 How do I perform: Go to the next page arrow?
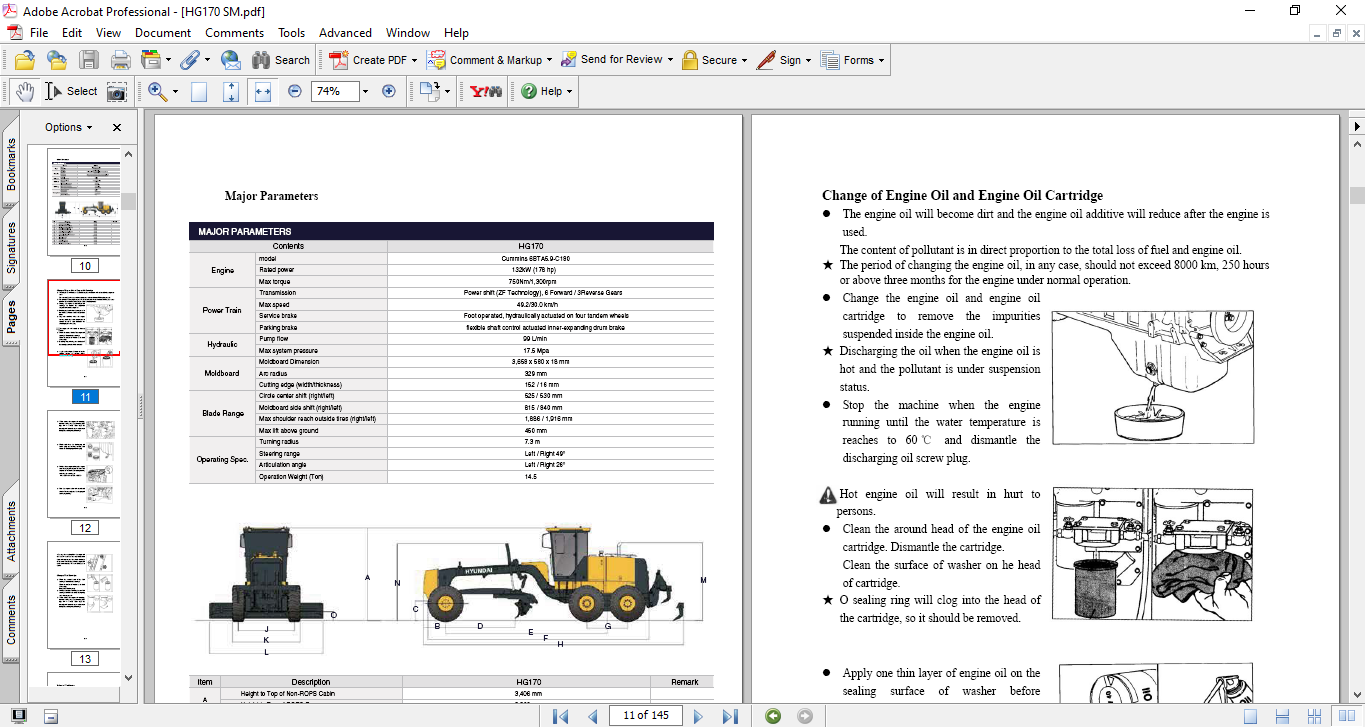(698, 716)
